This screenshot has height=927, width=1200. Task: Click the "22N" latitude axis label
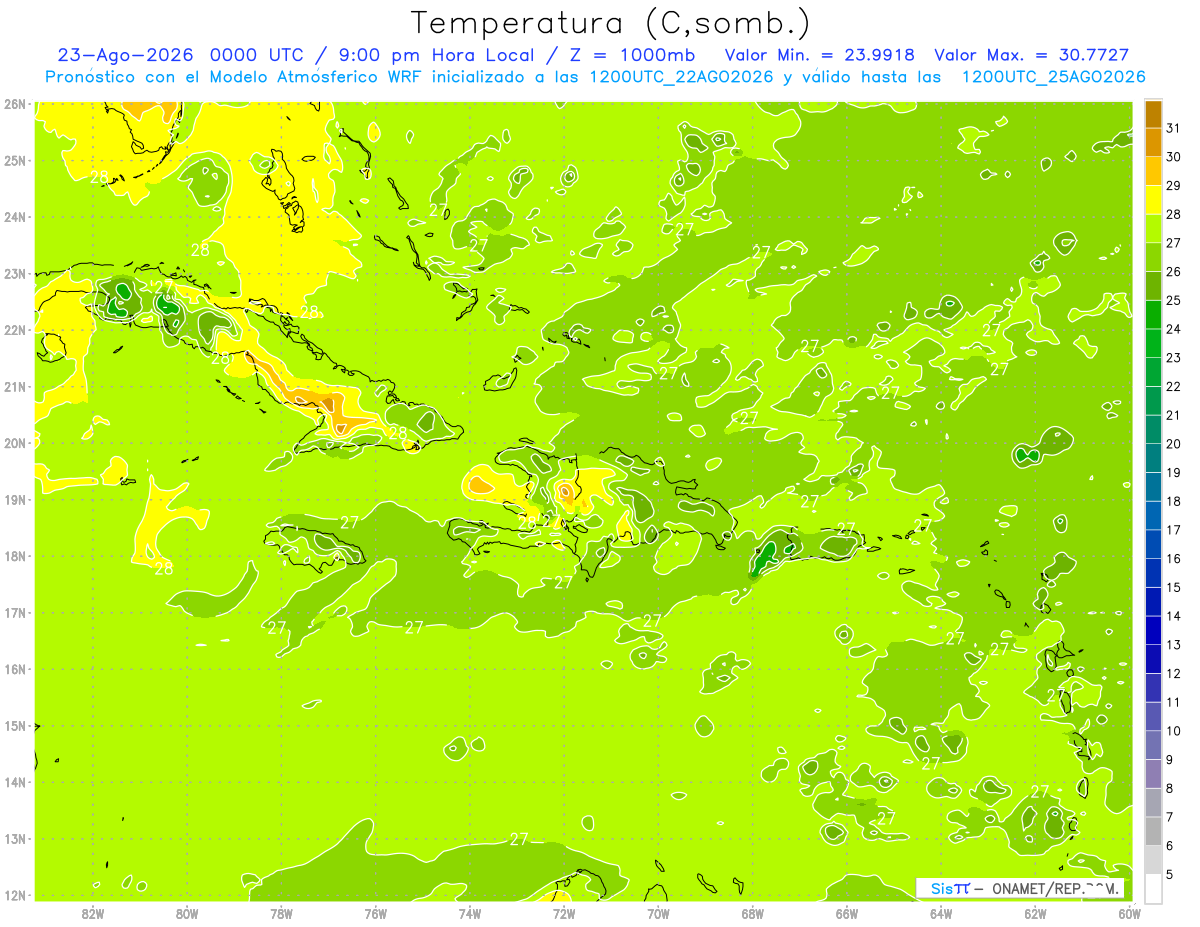pyautogui.click(x=14, y=330)
